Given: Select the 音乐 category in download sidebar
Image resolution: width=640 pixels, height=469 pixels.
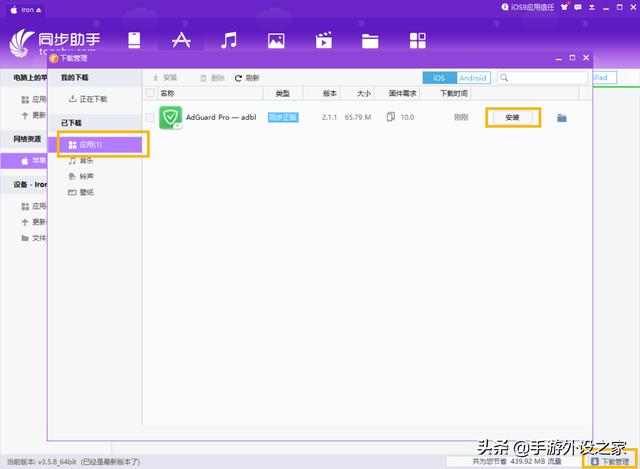Looking at the screenshot, I should [x=81, y=161].
